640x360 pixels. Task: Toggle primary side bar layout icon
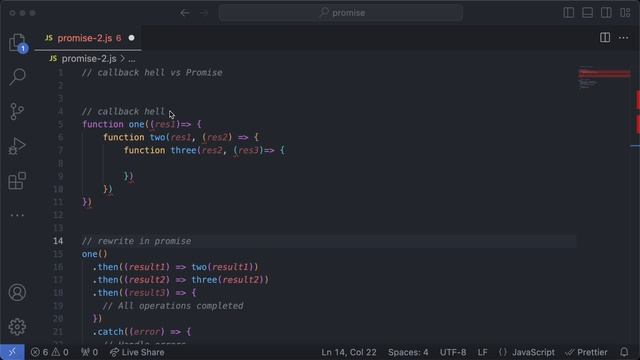(569, 13)
